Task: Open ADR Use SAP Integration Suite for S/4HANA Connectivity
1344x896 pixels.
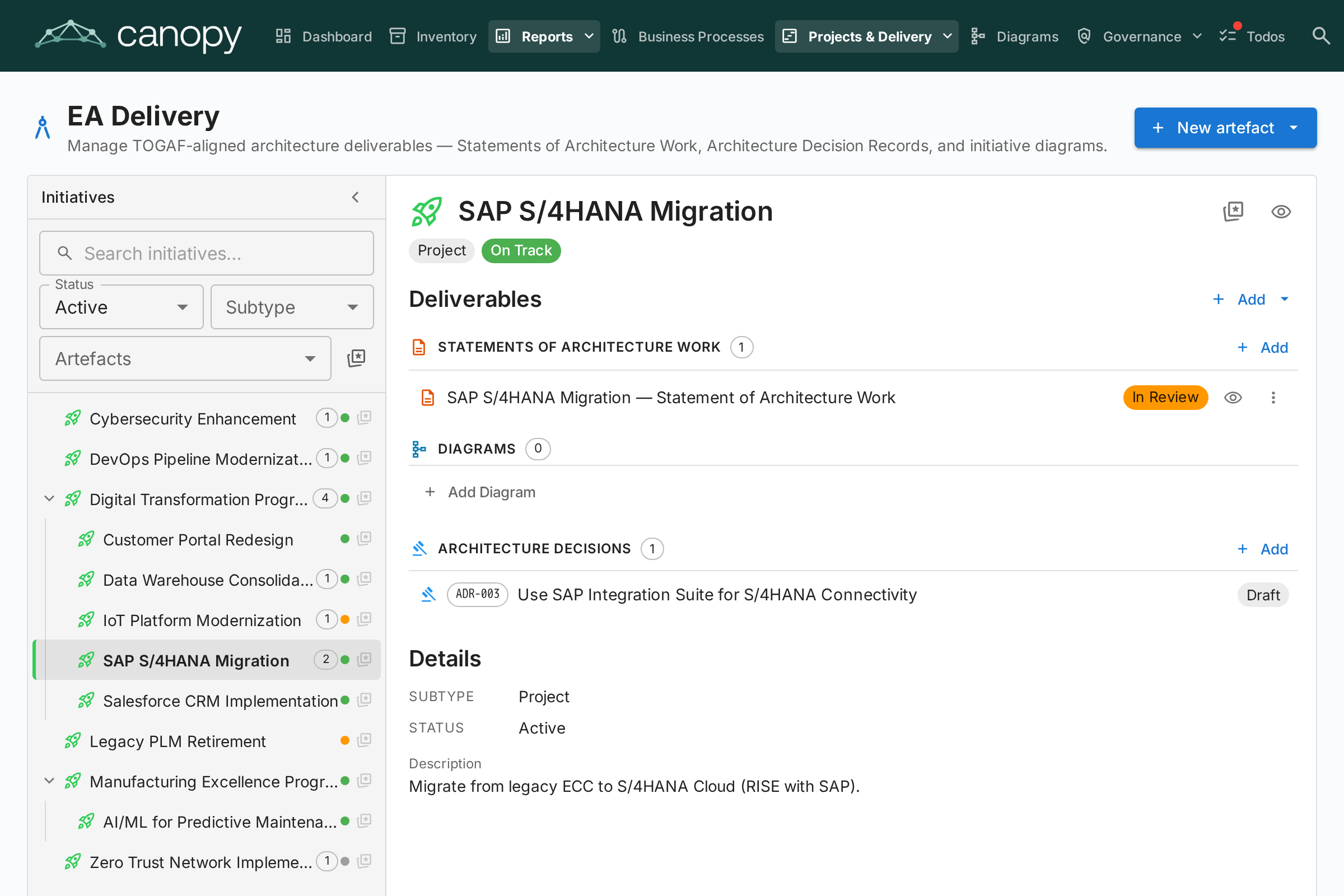Action: tap(717, 595)
